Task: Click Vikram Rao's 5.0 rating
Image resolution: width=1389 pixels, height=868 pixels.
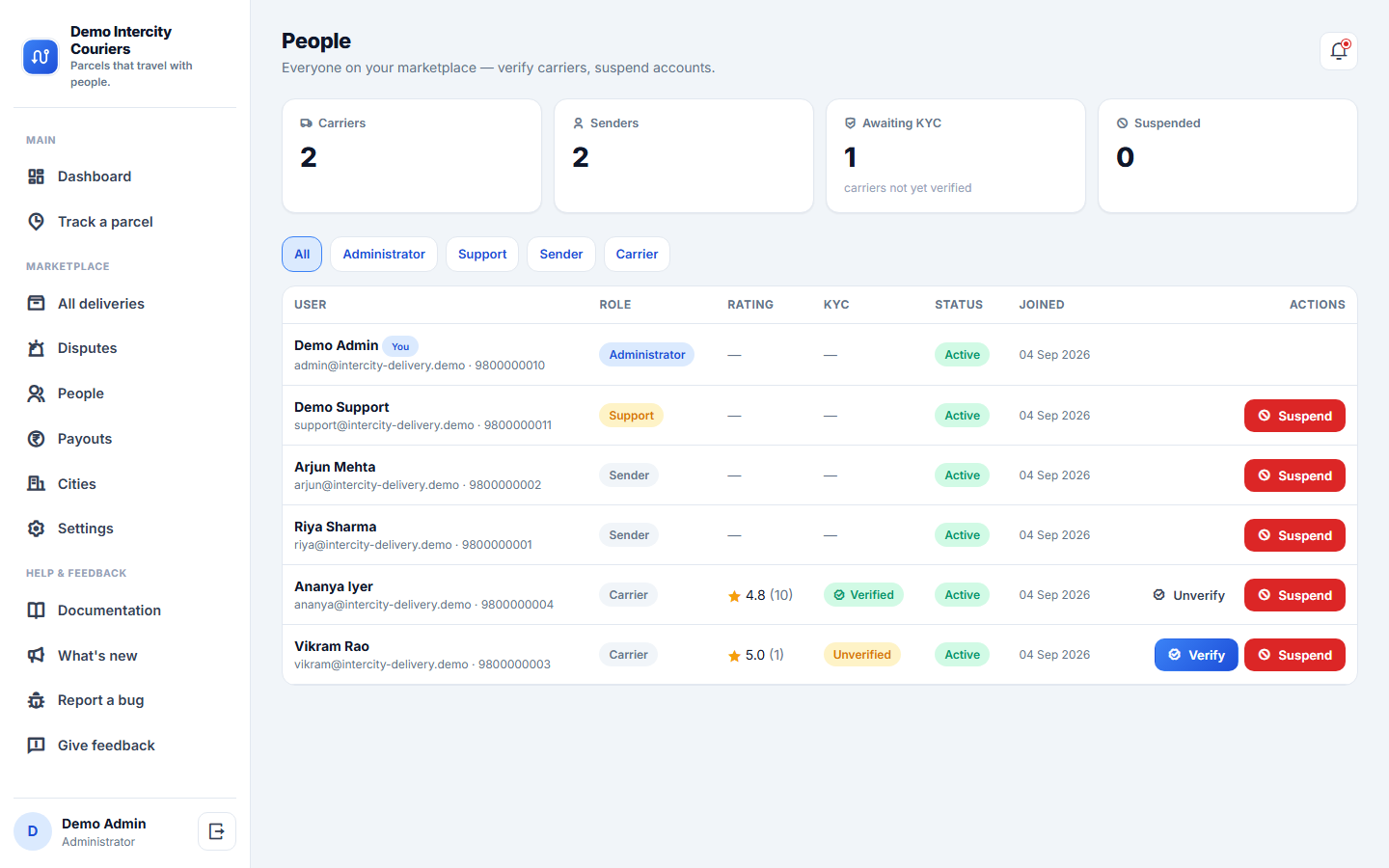Action: (756, 655)
